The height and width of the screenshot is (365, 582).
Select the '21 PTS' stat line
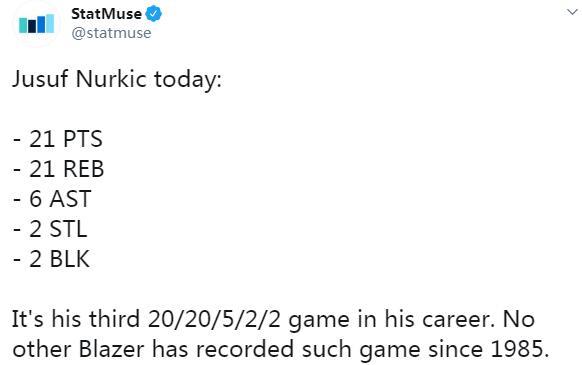tap(58, 139)
